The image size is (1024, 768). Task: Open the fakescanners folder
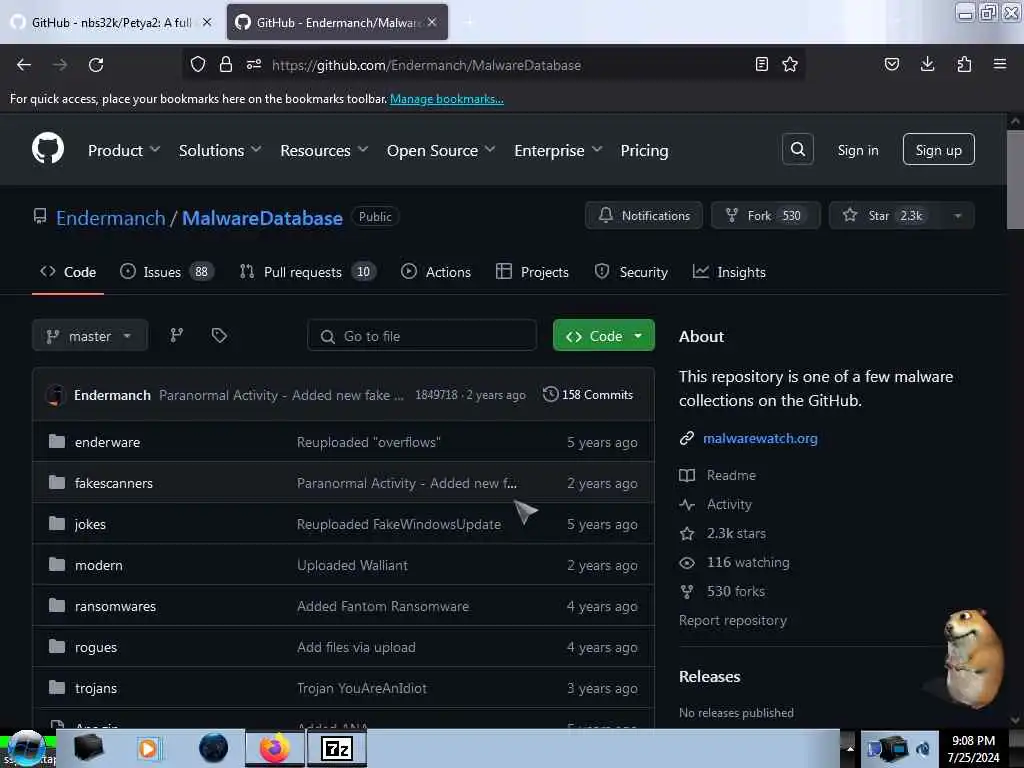pyautogui.click(x=114, y=483)
